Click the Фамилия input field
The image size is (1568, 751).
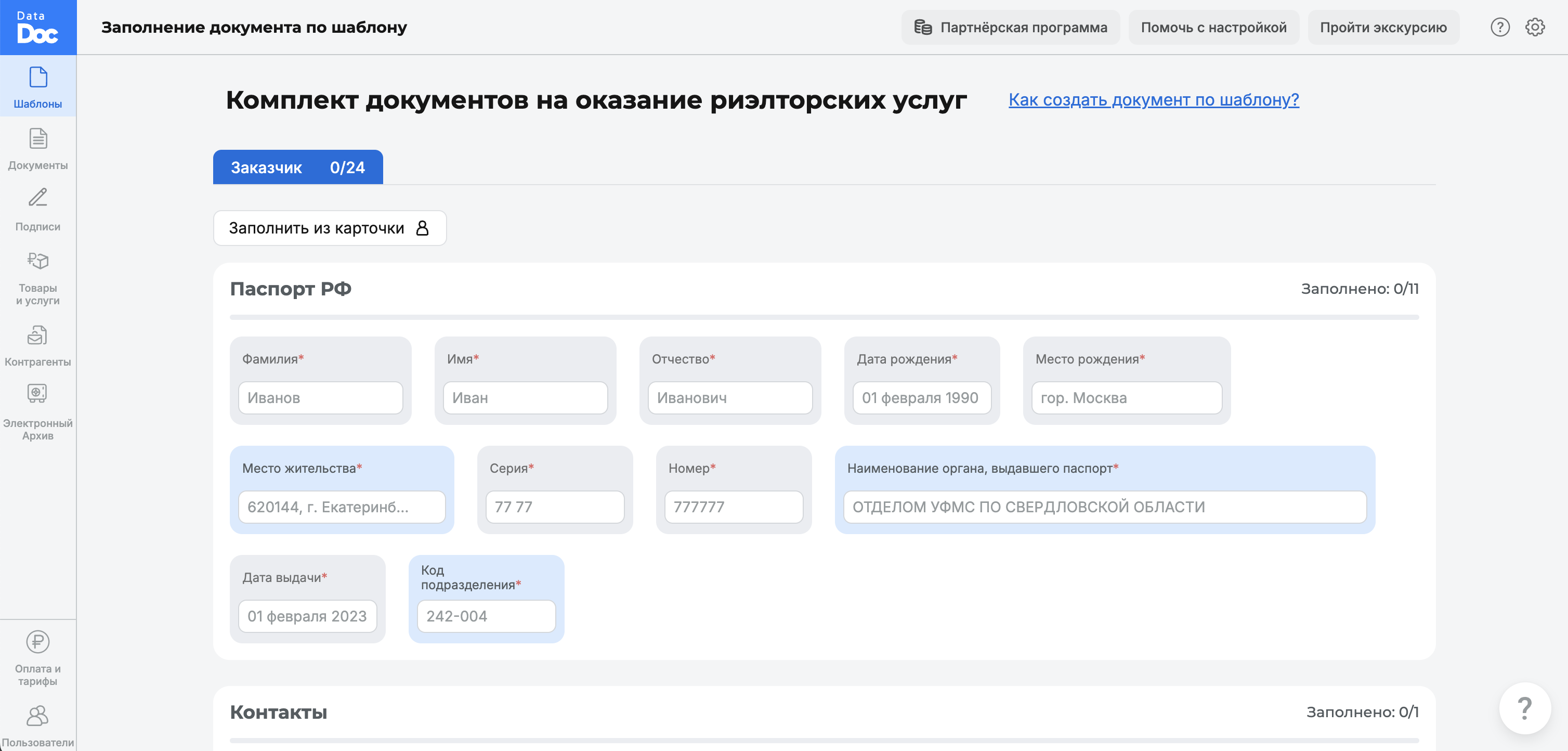click(321, 398)
